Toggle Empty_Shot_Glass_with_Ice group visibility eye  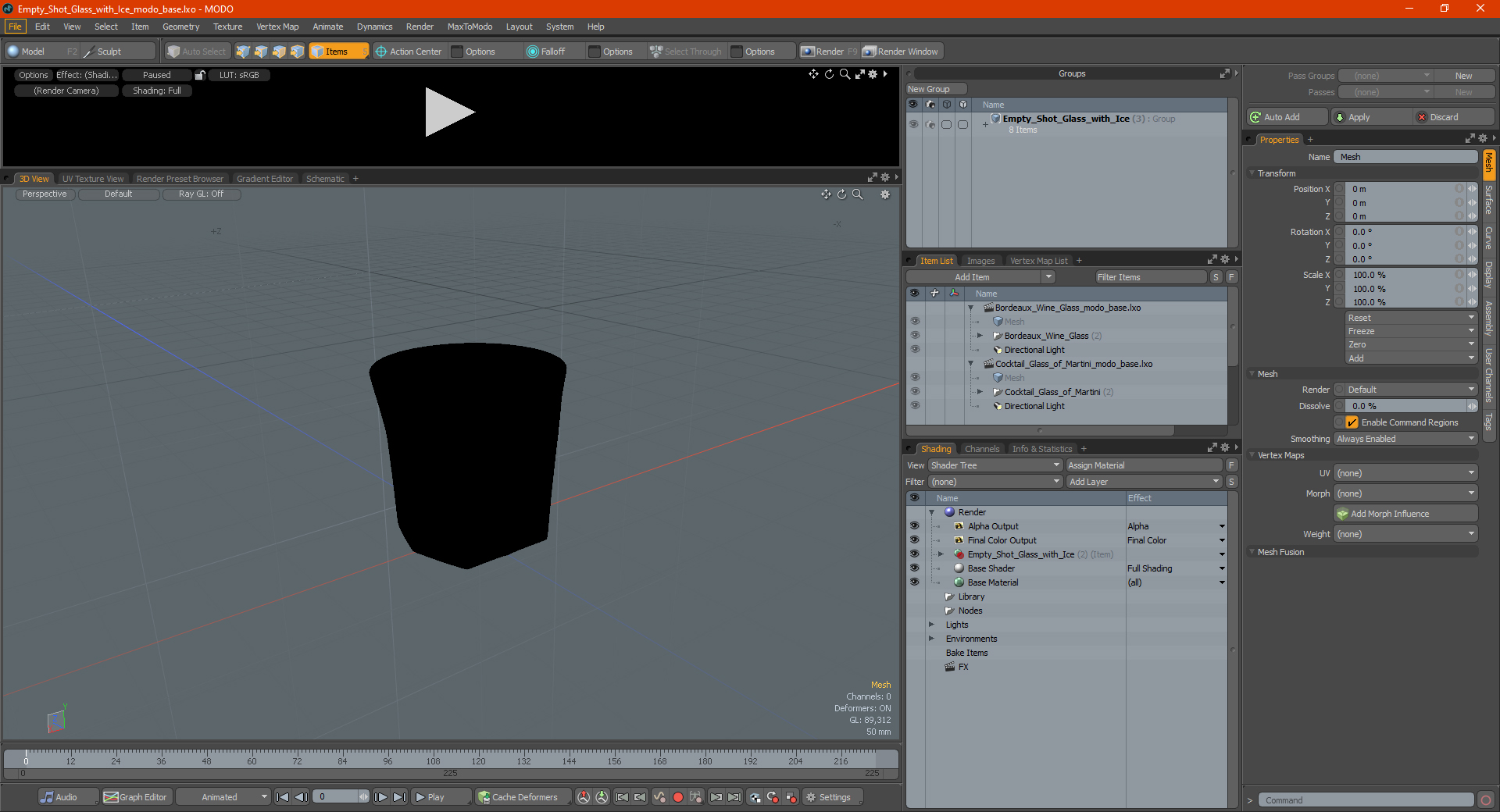tap(913, 124)
